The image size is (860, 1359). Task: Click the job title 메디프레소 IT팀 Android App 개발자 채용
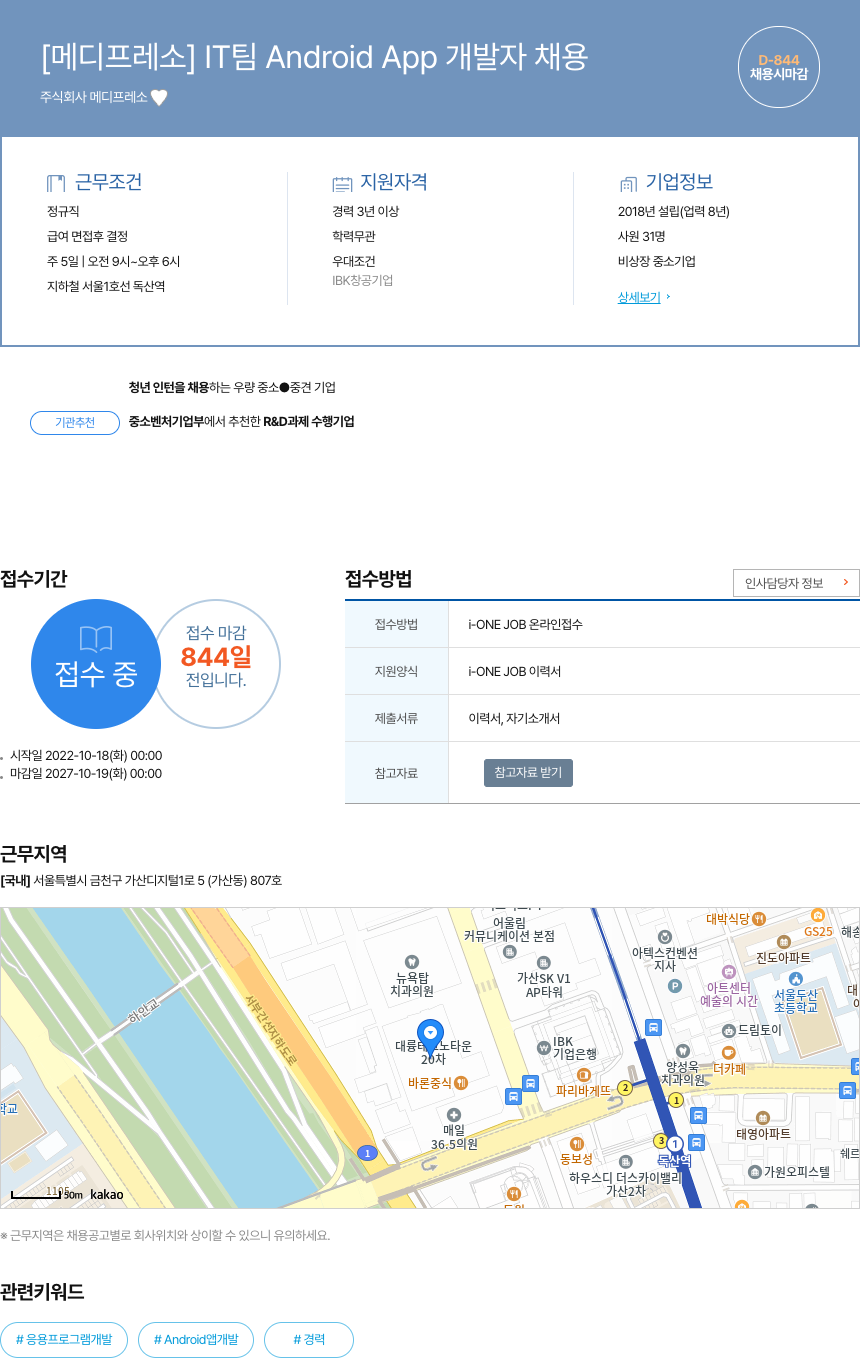314,57
